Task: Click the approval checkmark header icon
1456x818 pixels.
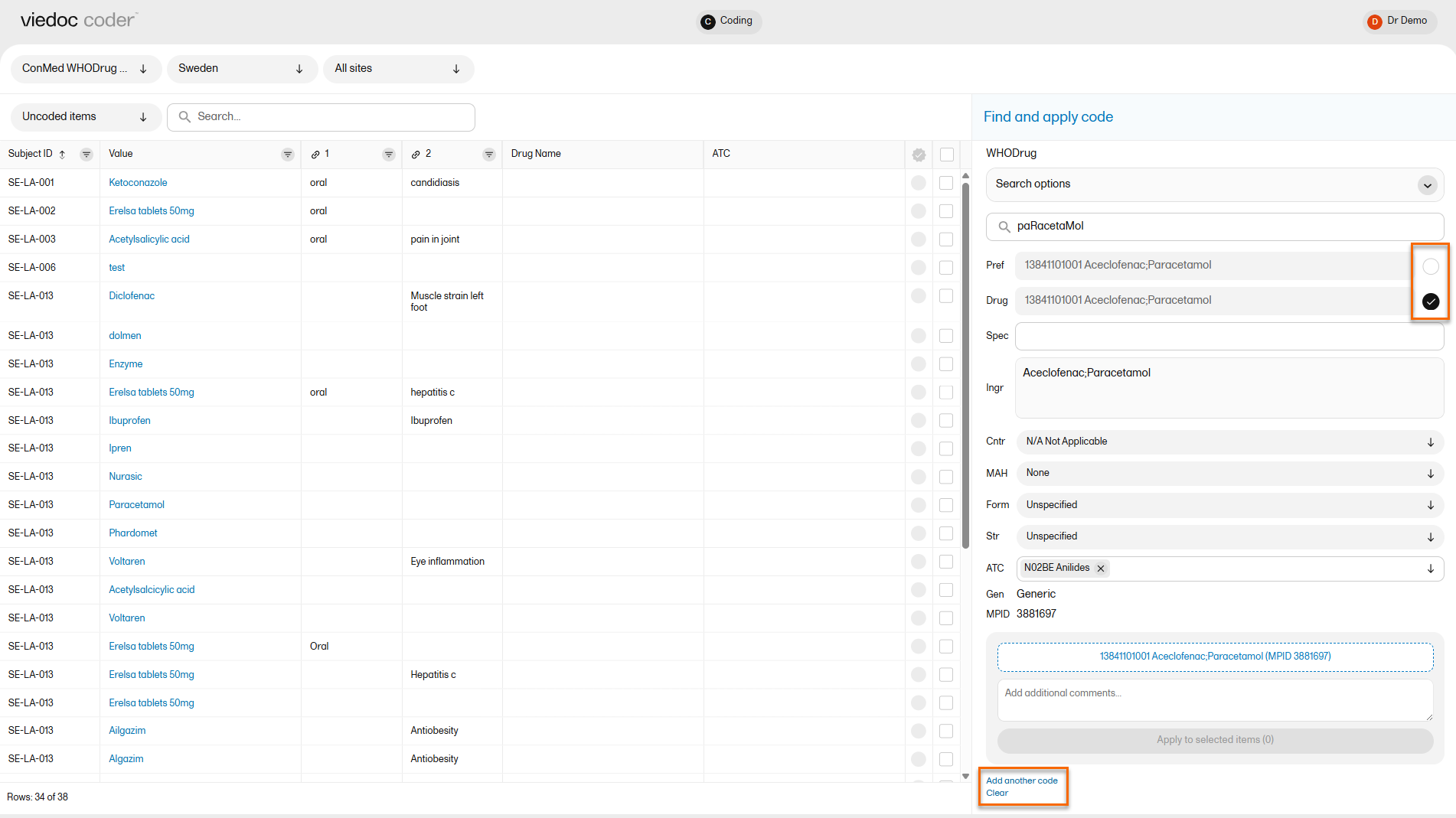Action: point(919,155)
